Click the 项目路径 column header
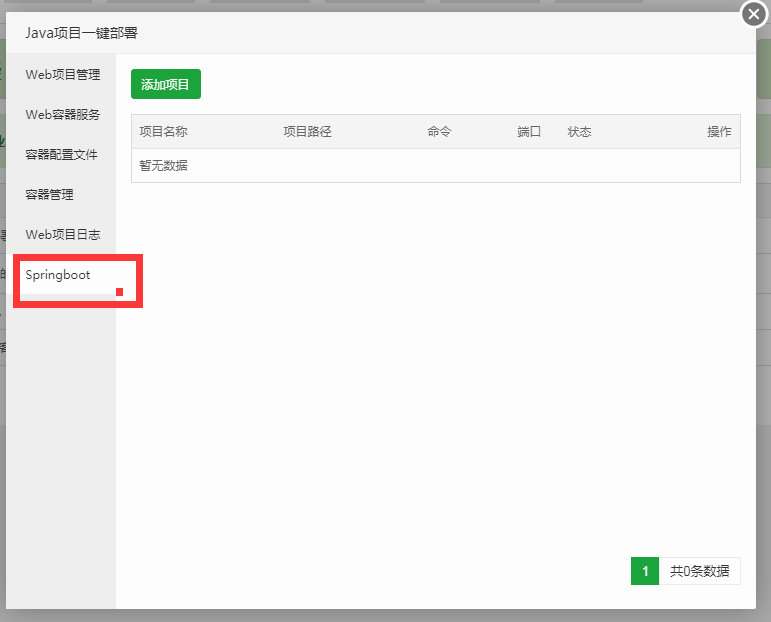Screen dimensions: 771x622 tap(307, 131)
